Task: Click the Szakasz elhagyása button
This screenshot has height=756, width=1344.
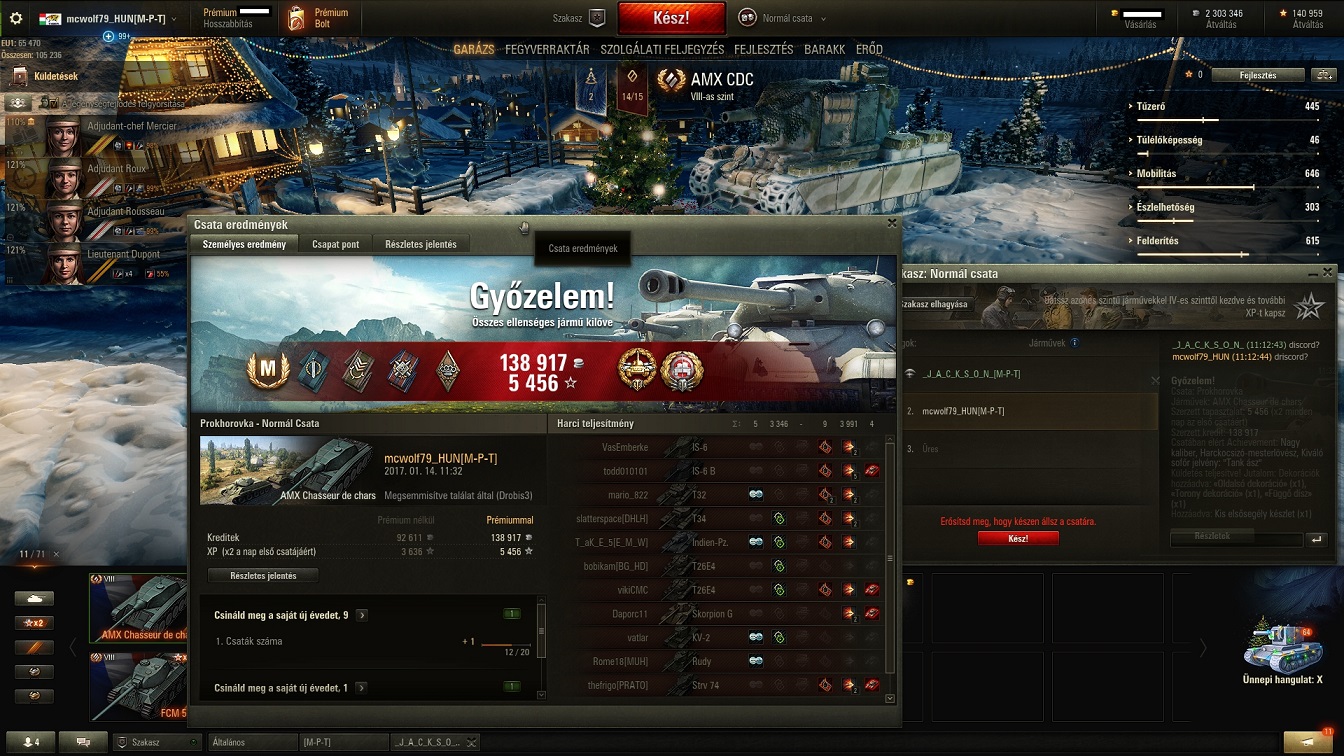Action: click(x=935, y=304)
